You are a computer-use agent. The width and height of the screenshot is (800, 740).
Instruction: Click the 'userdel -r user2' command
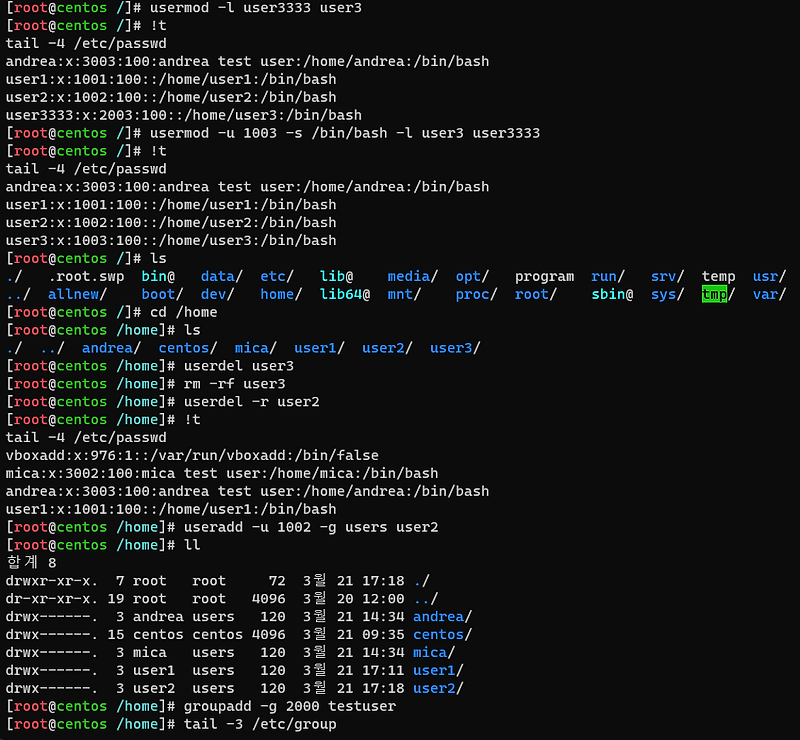252,402
